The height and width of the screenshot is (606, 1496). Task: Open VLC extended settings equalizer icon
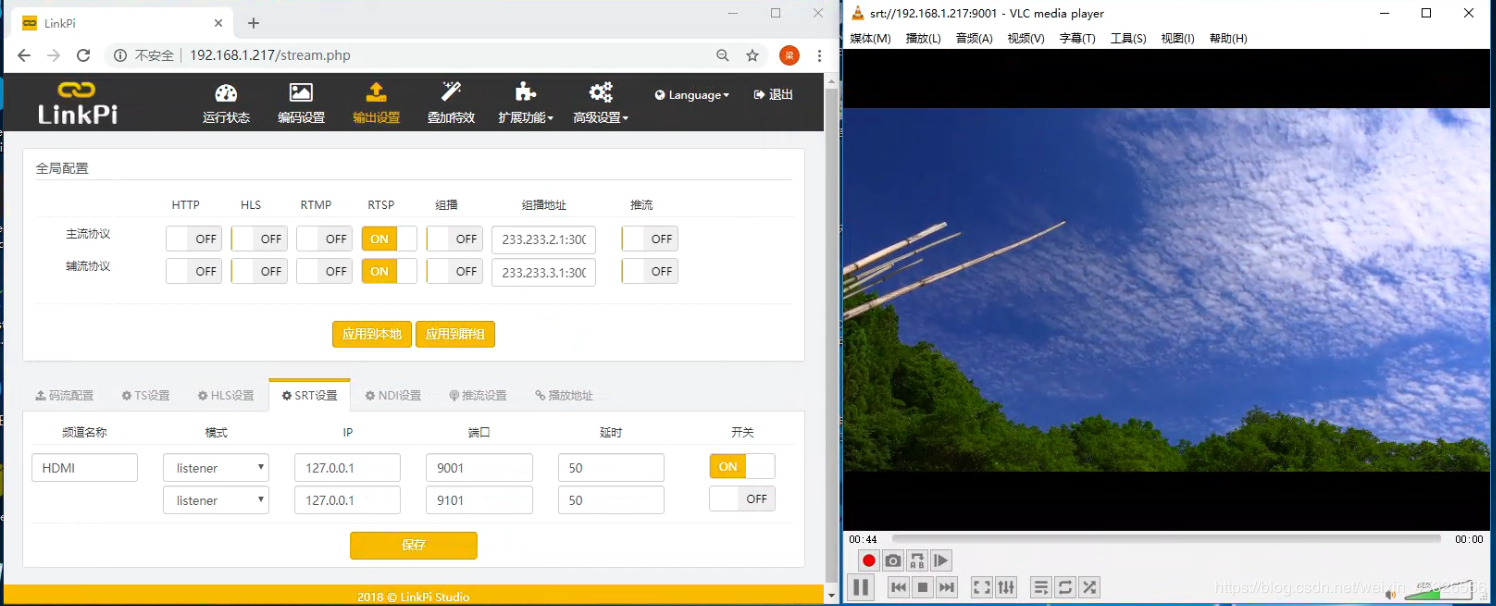coord(1006,587)
